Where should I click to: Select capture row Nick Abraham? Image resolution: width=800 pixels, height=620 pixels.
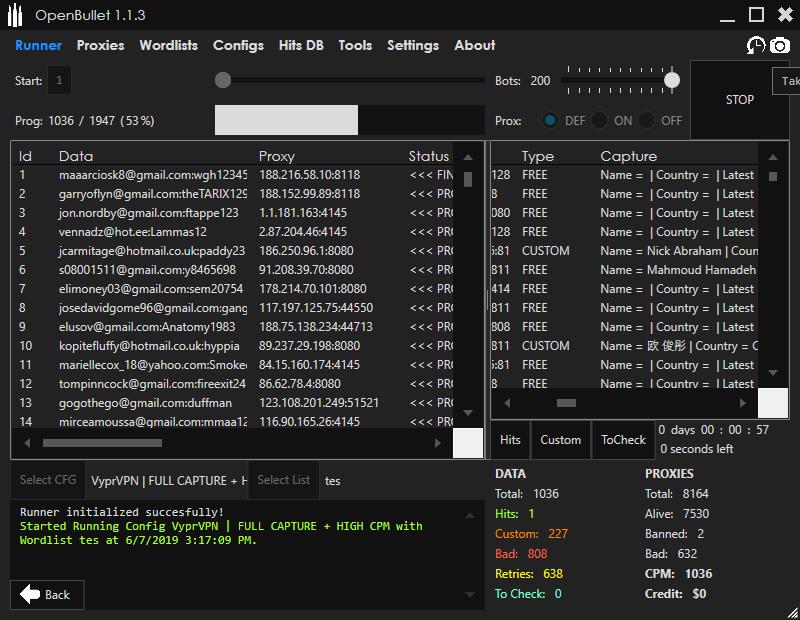pos(624,251)
